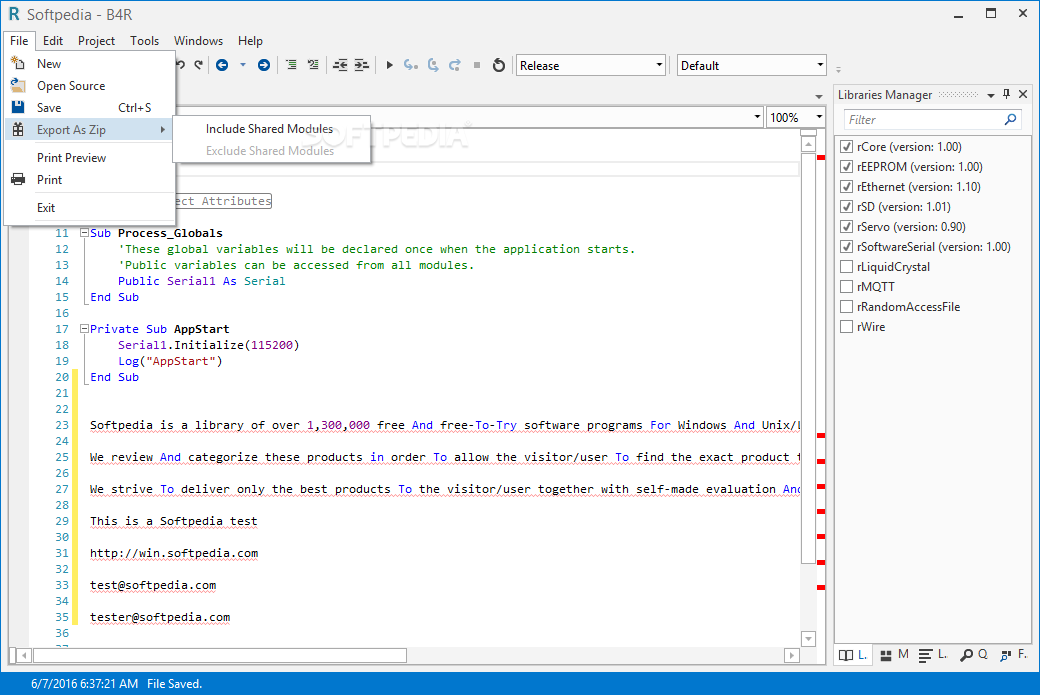Collapse the Private Sub AppStart code block
The height and width of the screenshot is (695, 1040).
coord(84,328)
